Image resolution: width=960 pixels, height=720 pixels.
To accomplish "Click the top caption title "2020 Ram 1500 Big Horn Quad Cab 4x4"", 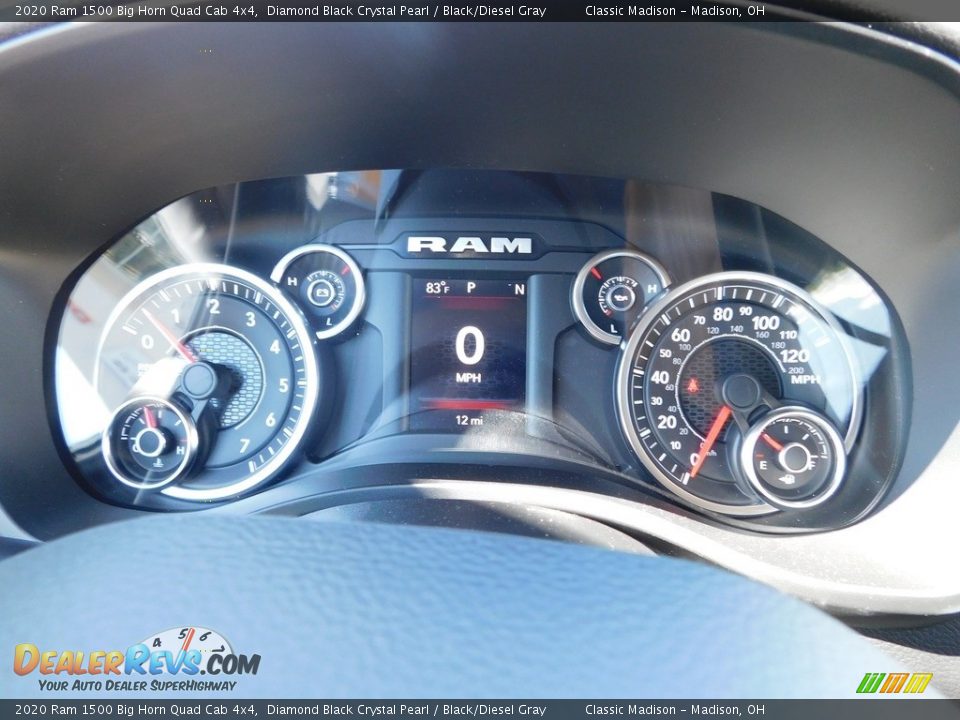I will pos(136,11).
